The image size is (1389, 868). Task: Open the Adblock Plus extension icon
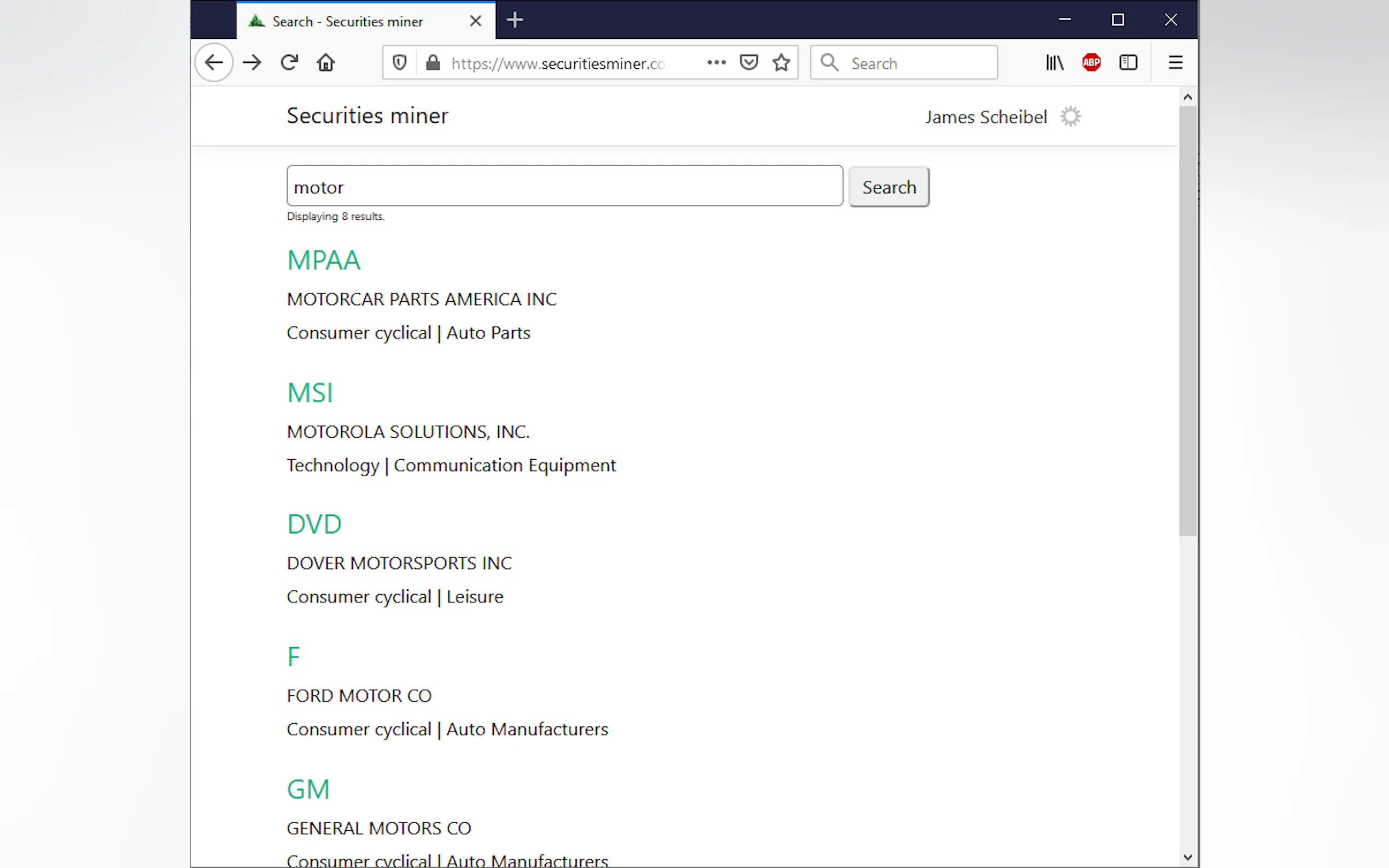(x=1091, y=62)
